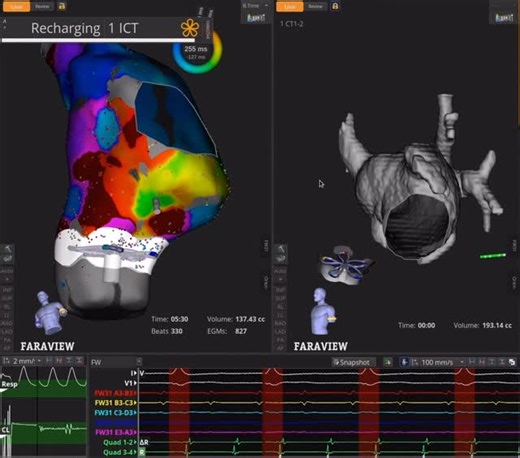
Task: Click the green icon next to Snapshot
Action: pyautogui.click(x=388, y=362)
